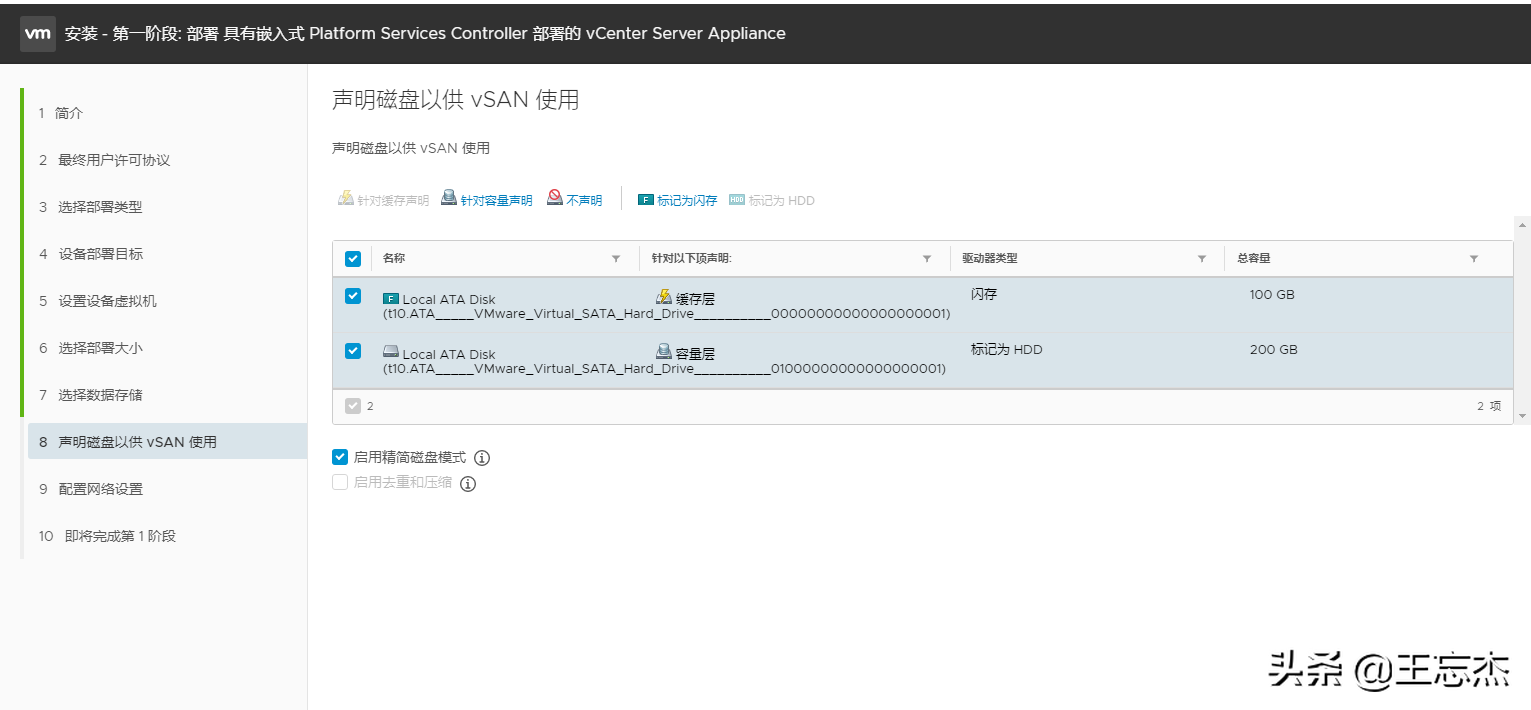Click the scrollbar up arrow
Image resolution: width=1531 pixels, height=710 pixels.
pos(1522,226)
